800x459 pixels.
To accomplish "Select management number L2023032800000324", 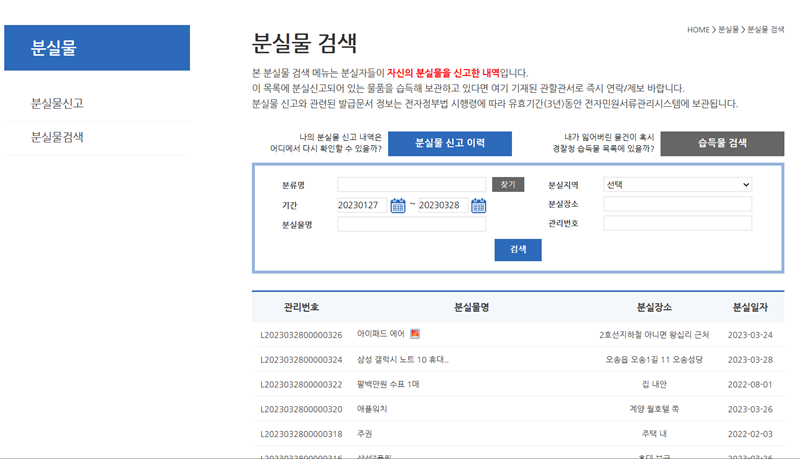I will (301, 360).
